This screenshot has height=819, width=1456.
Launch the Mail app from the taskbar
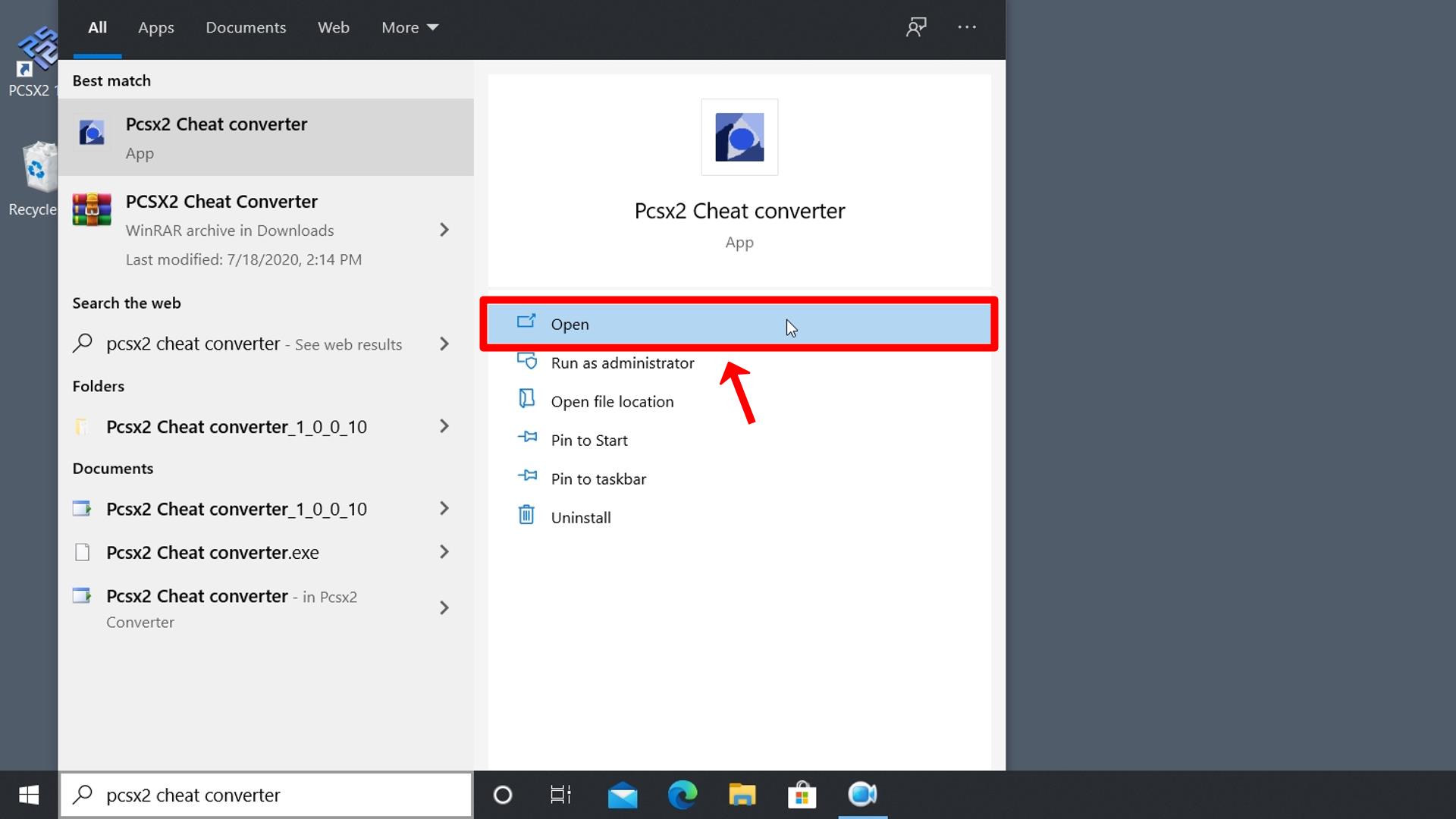coord(622,795)
